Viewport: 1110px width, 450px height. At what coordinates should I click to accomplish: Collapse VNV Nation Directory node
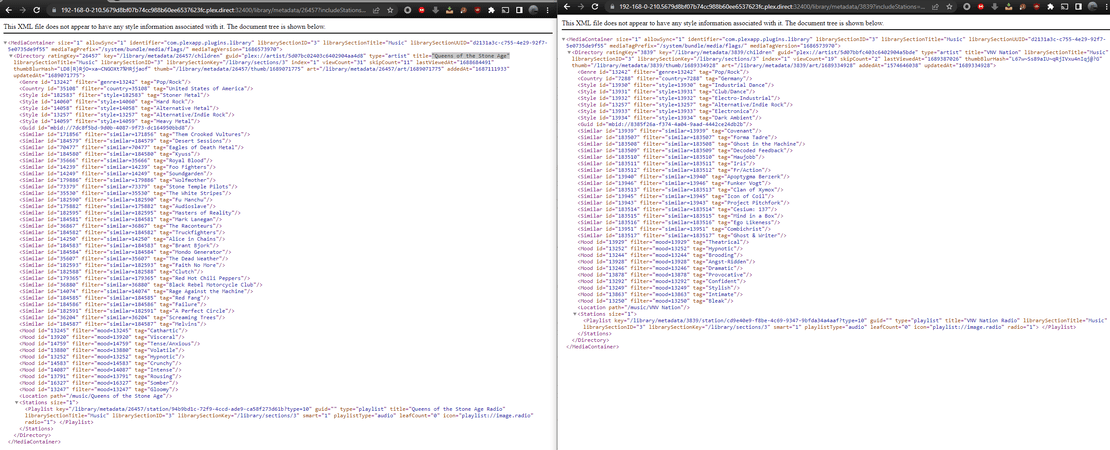[x=569, y=52]
